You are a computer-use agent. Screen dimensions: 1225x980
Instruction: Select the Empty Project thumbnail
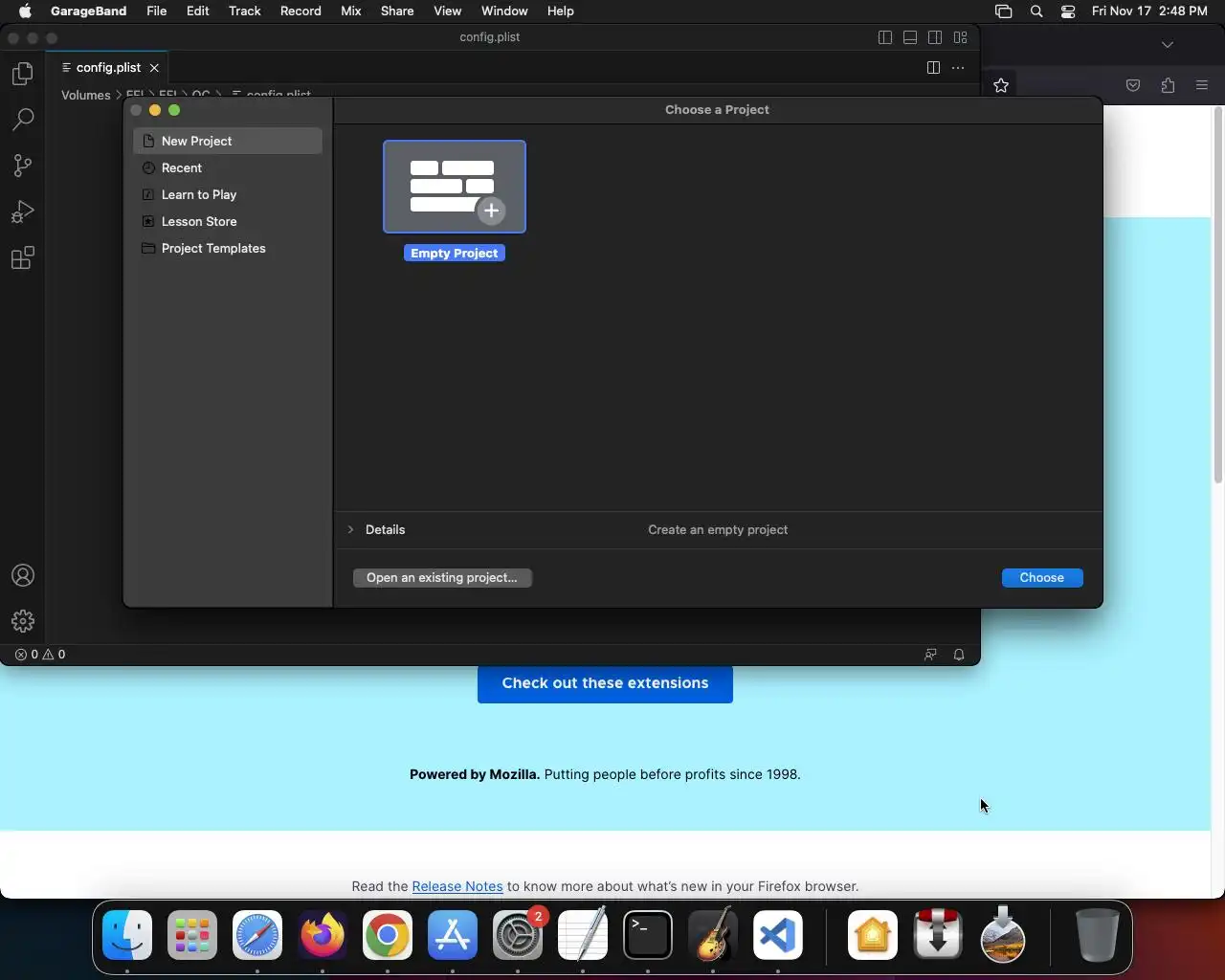tap(455, 187)
